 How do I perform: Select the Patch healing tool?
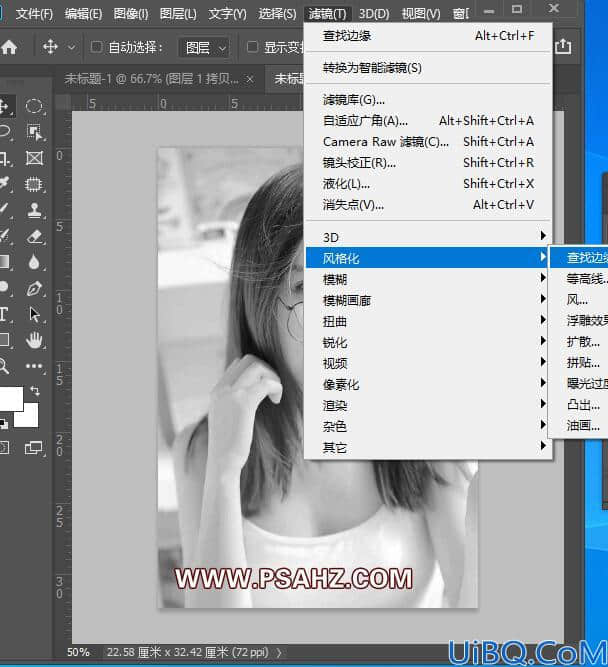[34, 184]
